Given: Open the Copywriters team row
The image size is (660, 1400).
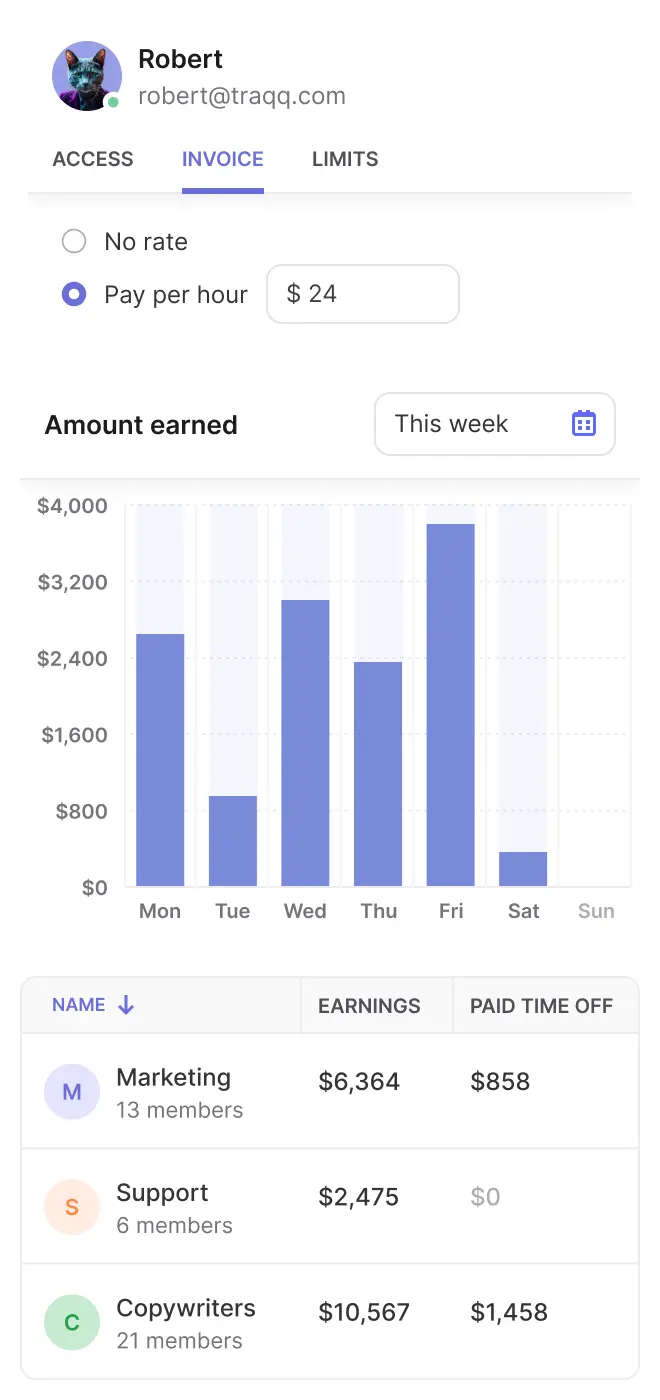Looking at the screenshot, I should (x=330, y=1321).
